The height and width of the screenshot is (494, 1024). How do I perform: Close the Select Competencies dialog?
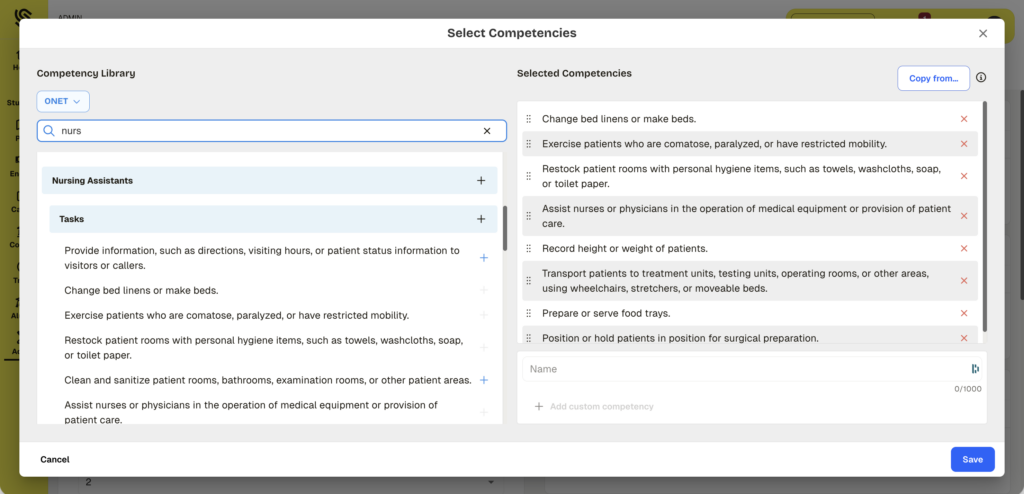tap(983, 33)
